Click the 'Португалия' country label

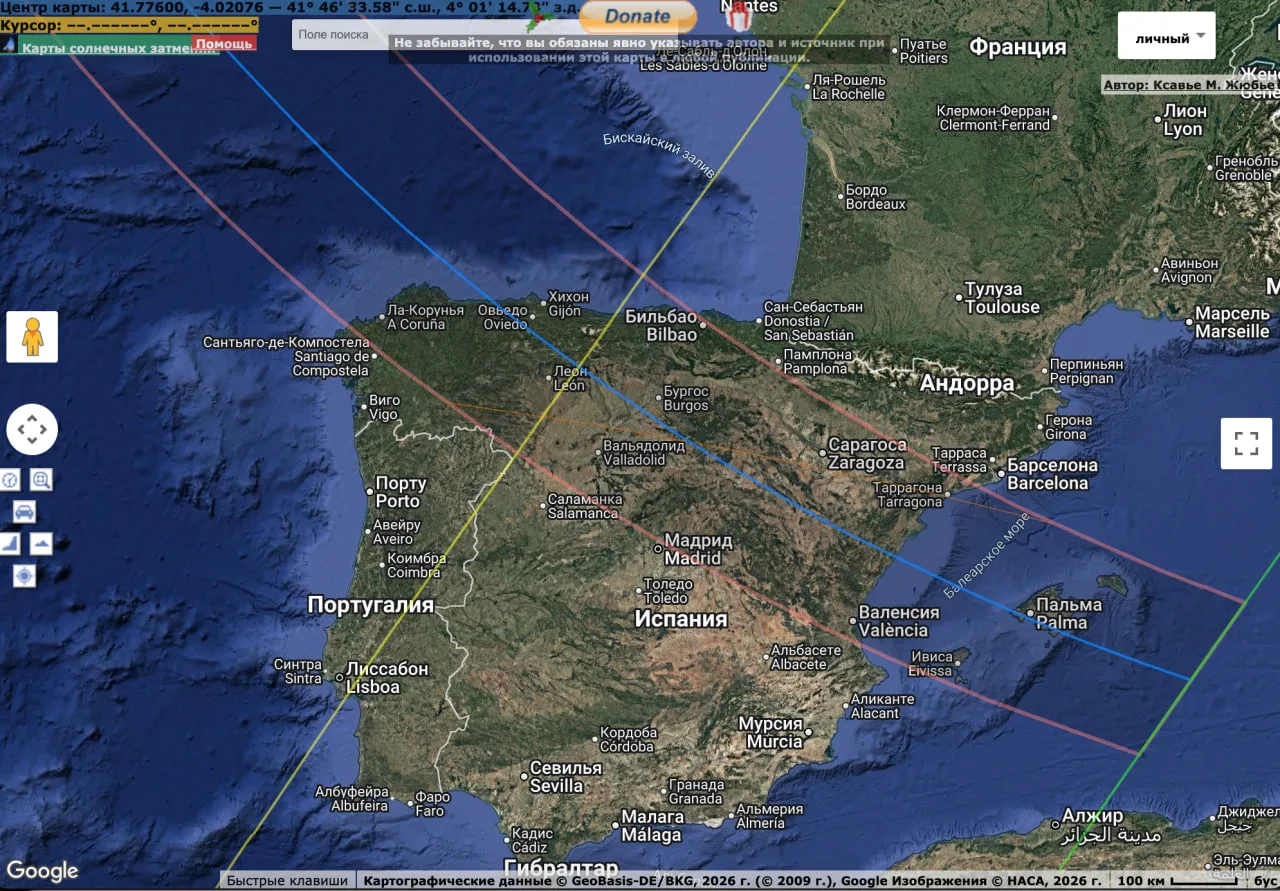(x=370, y=605)
